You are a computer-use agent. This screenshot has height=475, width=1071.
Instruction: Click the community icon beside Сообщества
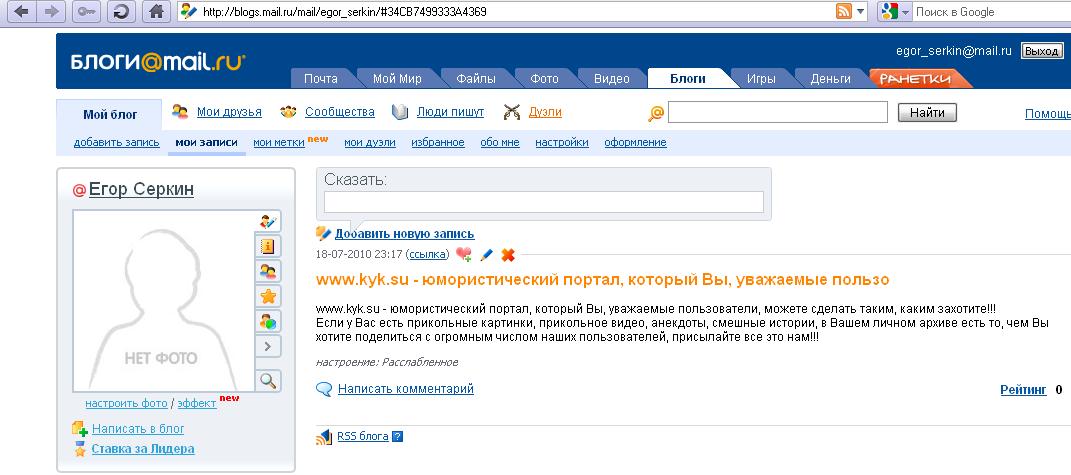click(x=288, y=112)
